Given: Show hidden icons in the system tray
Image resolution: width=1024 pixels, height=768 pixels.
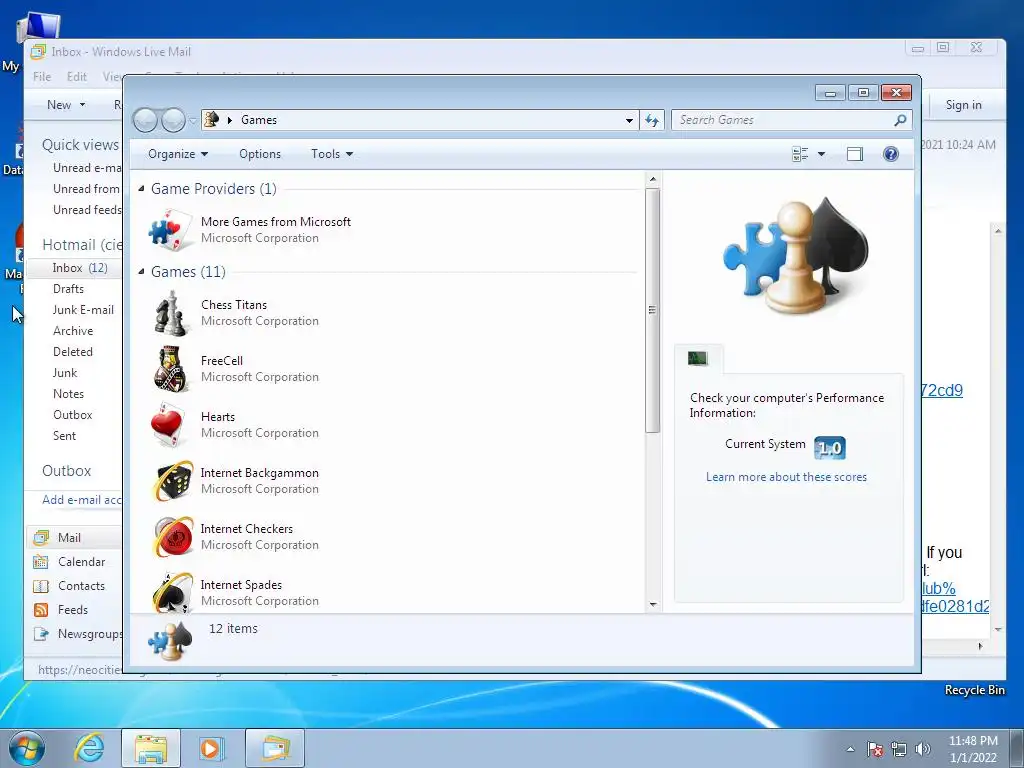Looking at the screenshot, I should coord(850,749).
